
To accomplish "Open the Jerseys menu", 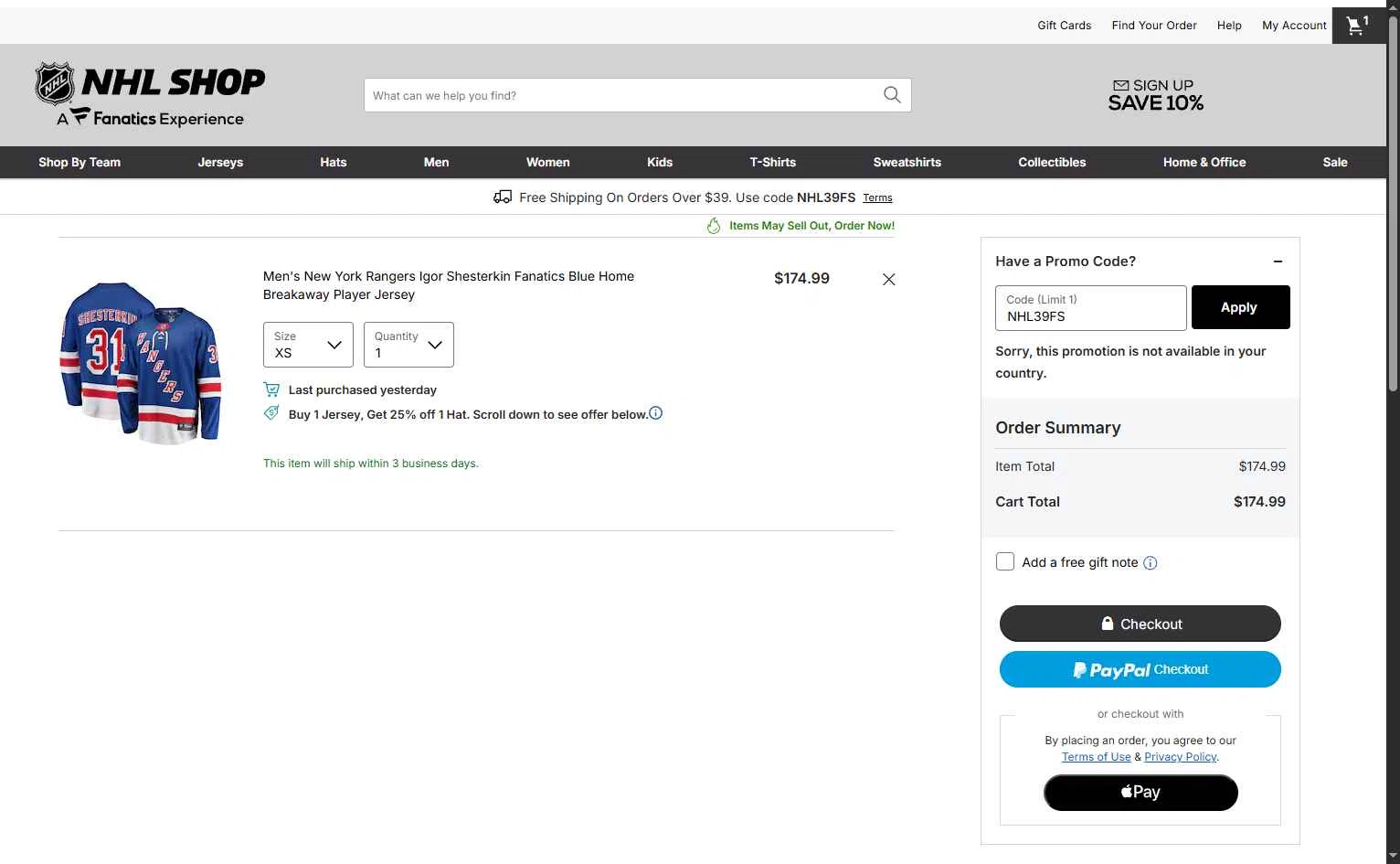I will 220,162.
